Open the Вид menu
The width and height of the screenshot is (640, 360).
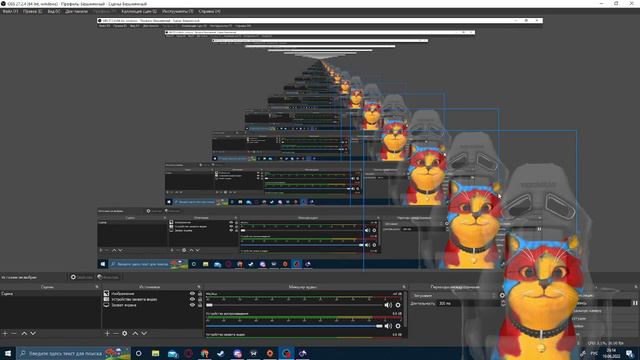pyautogui.click(x=53, y=11)
